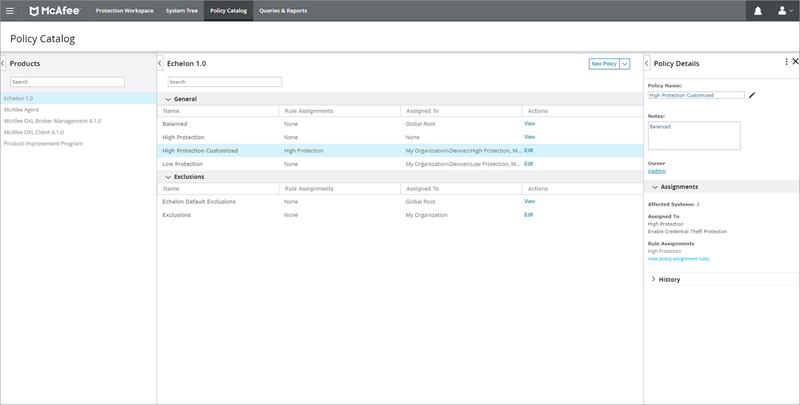Select Product Improvement Program

pos(43,143)
